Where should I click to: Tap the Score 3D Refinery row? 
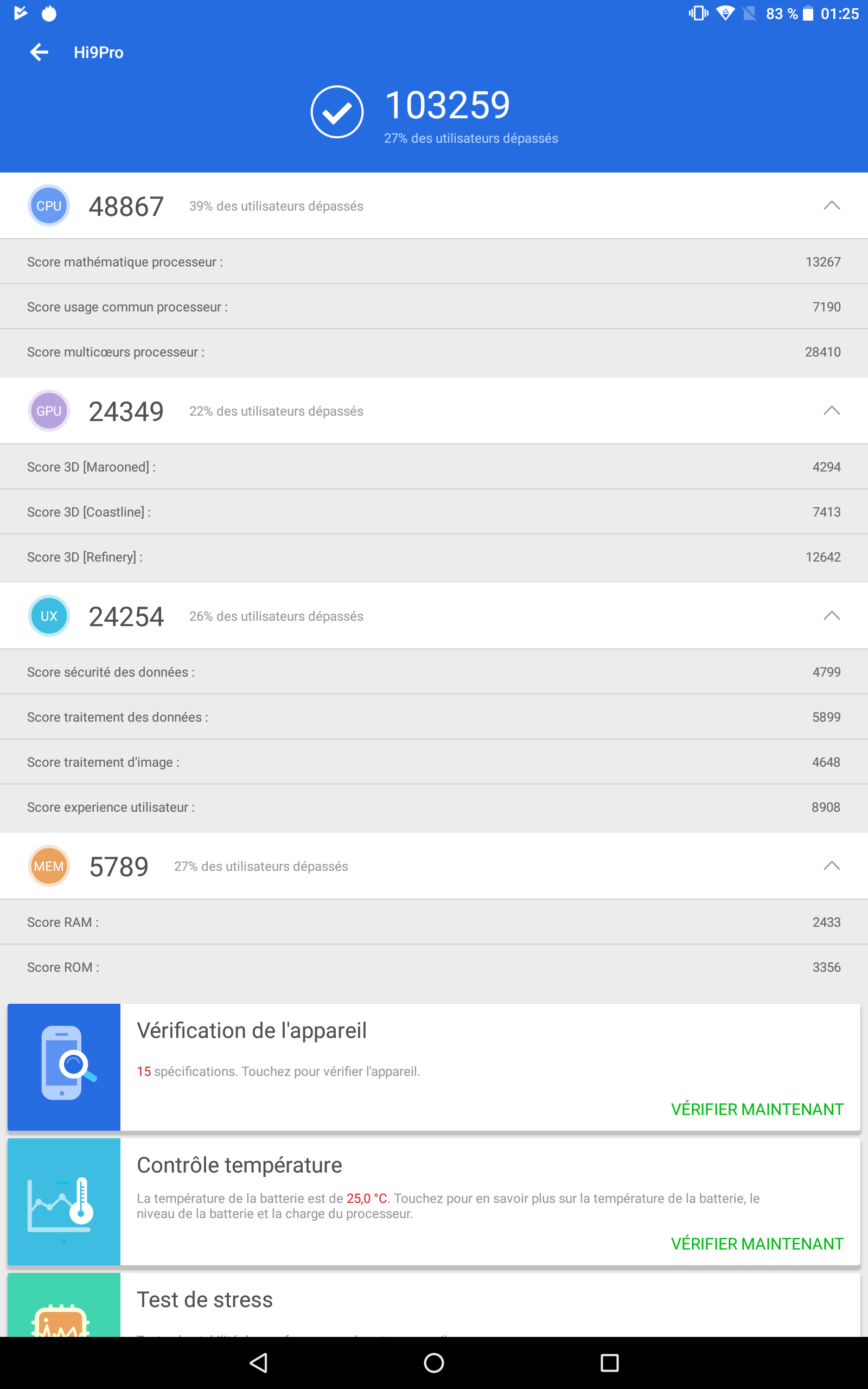point(434,557)
